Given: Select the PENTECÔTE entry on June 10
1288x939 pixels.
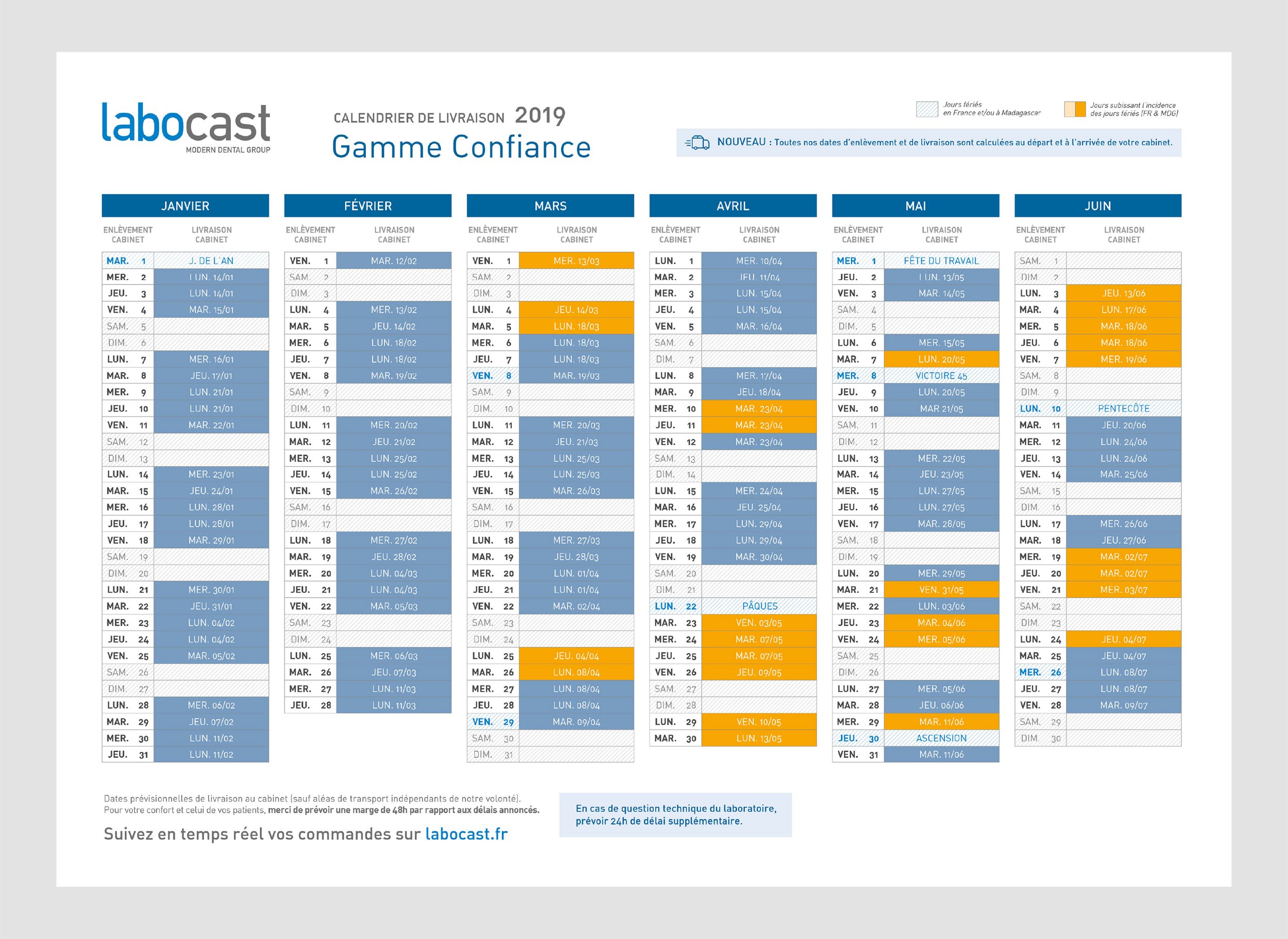Looking at the screenshot, I should point(1124,408).
